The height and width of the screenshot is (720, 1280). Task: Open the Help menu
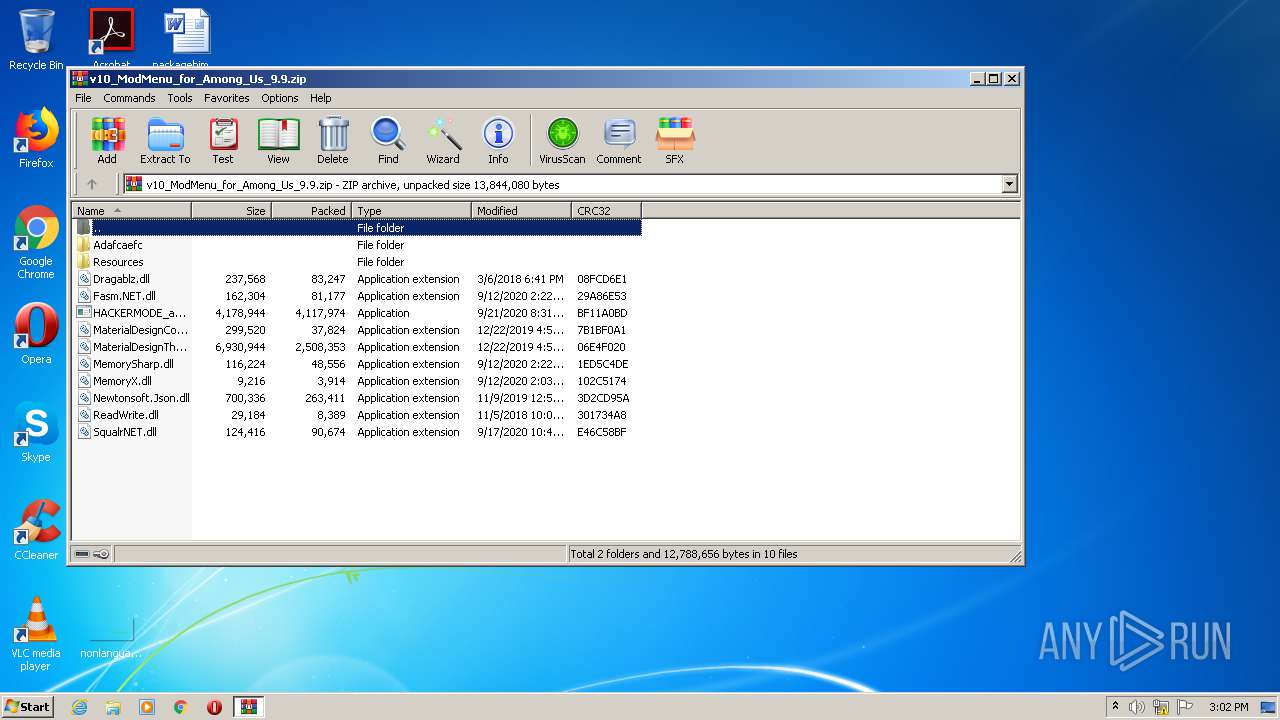click(x=320, y=98)
